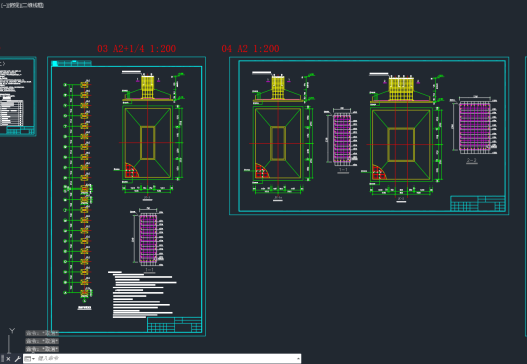This screenshot has height=364, width=527.
Task: Select red title text "03 A2+1/4 1:200"
Action: (x=136, y=49)
